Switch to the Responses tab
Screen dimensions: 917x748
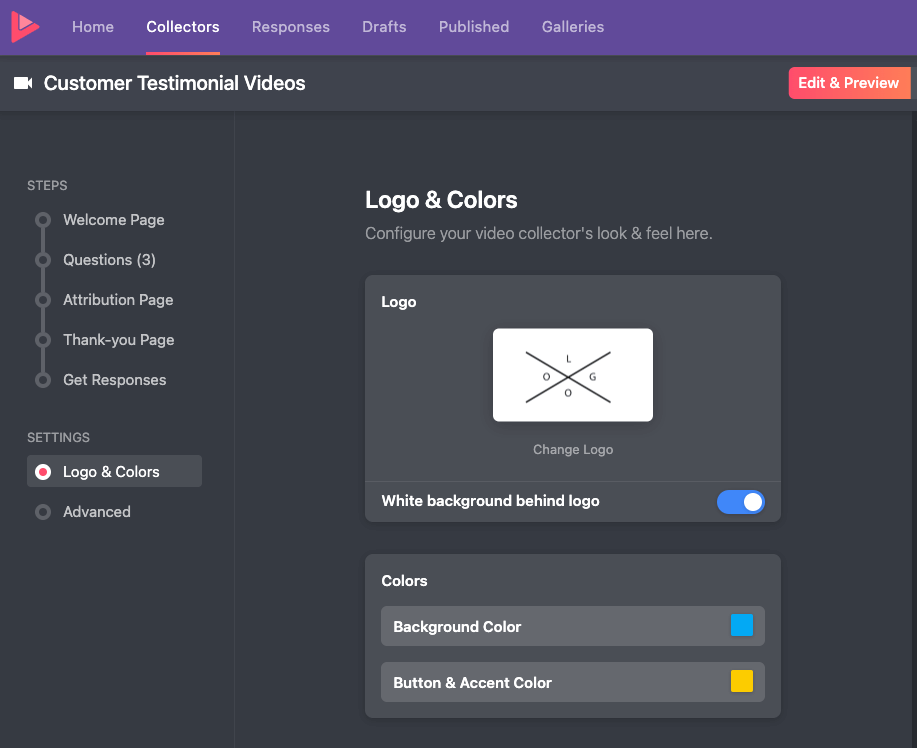click(290, 27)
